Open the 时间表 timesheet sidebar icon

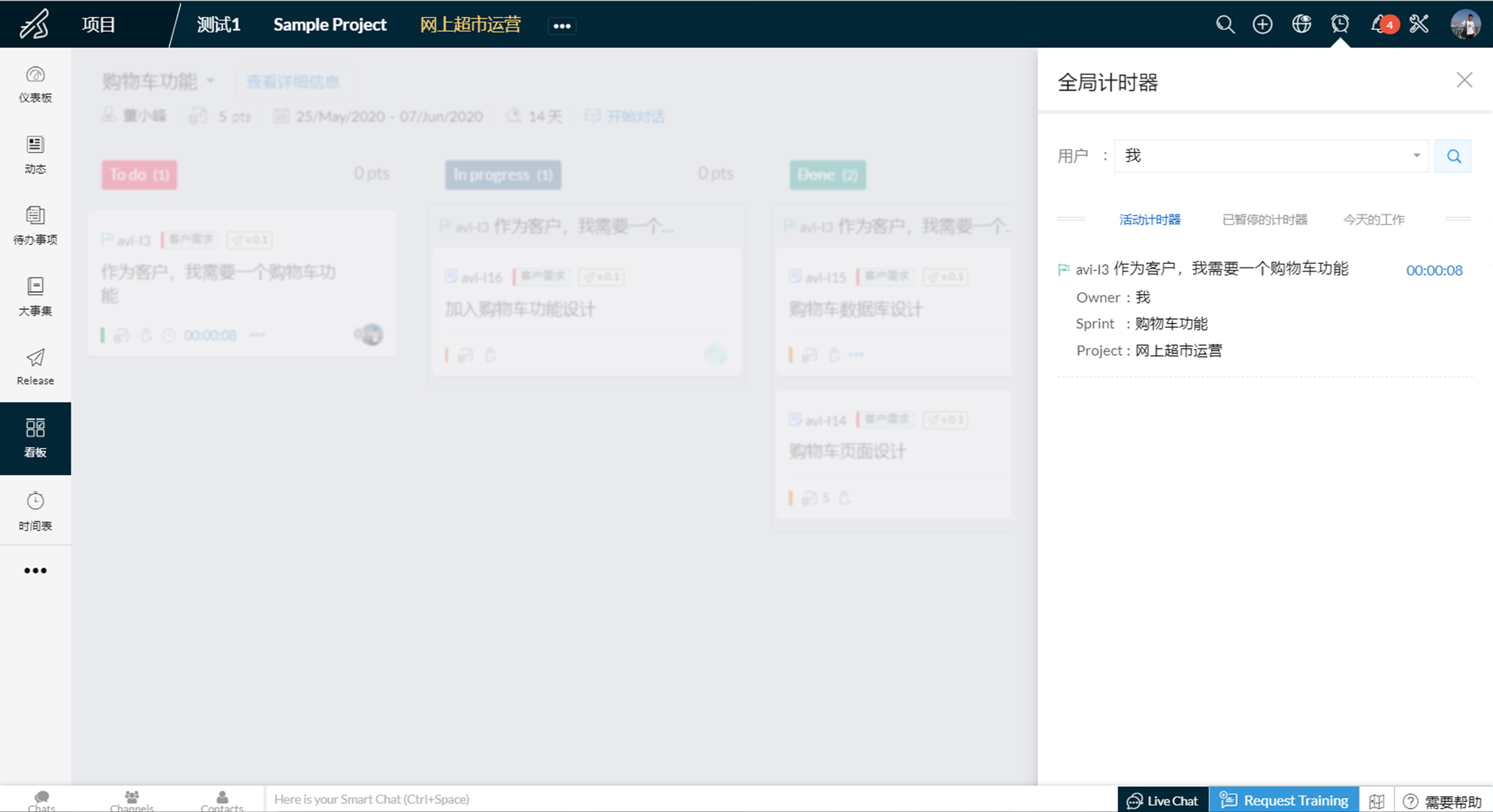[35, 510]
